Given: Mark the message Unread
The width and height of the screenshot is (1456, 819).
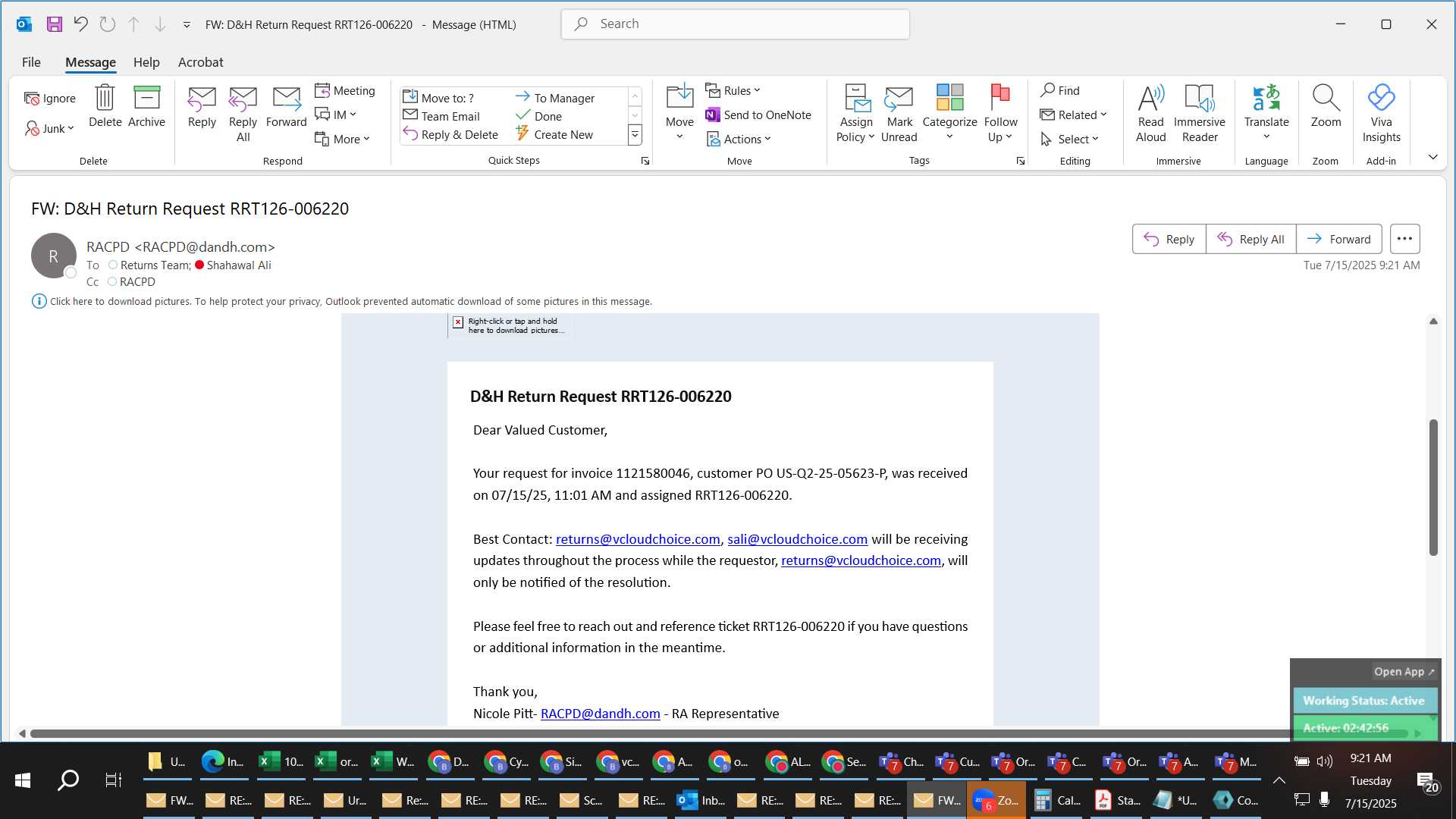Looking at the screenshot, I should tap(899, 114).
